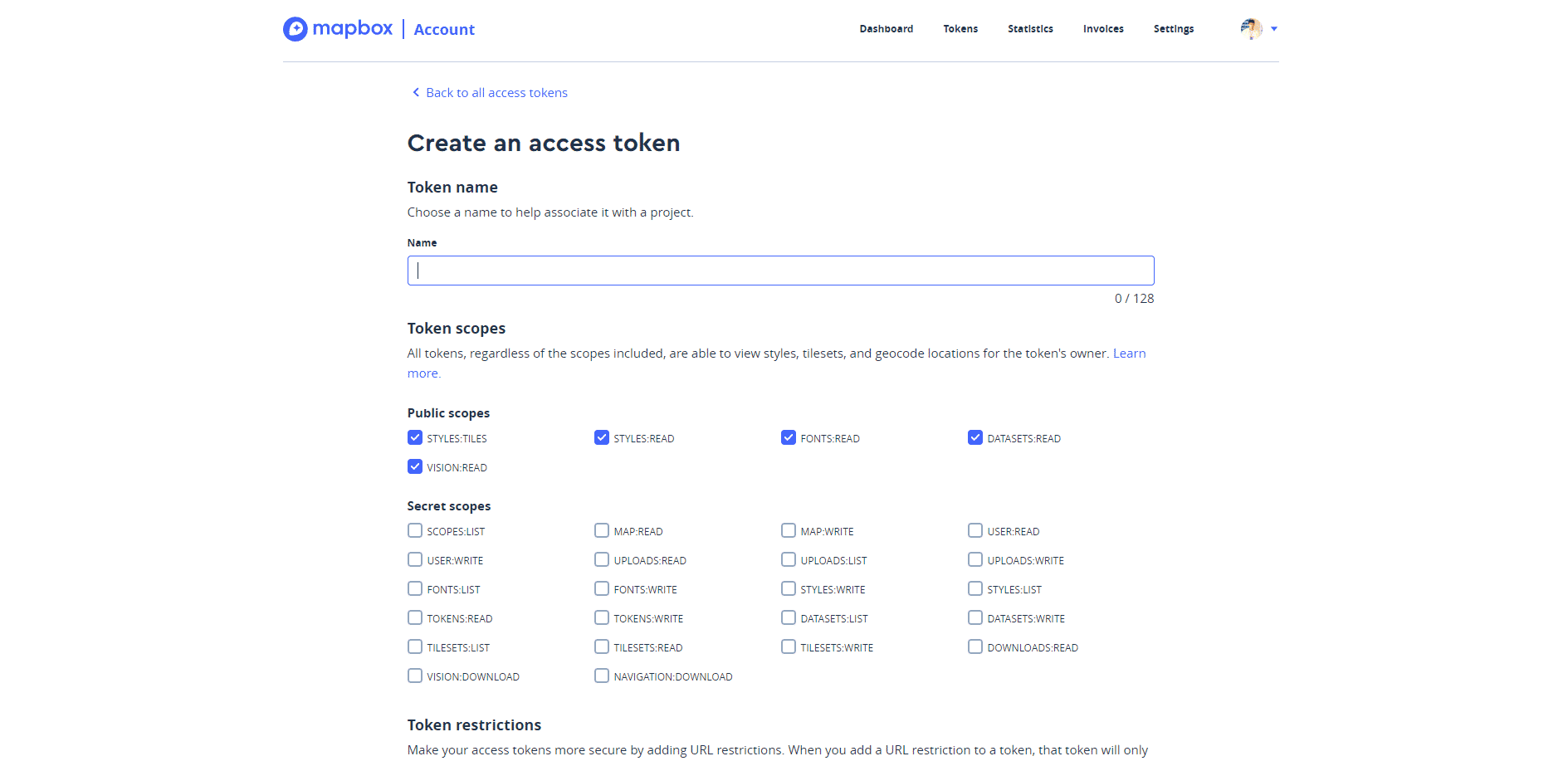The width and height of the screenshot is (1568, 761).
Task: Click the 'Token name' heading
Action: tap(452, 188)
